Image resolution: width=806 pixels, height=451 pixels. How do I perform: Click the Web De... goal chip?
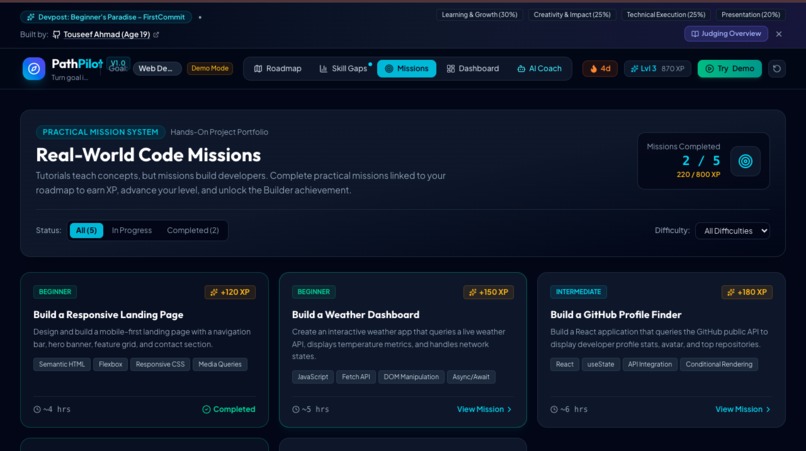[x=157, y=68]
